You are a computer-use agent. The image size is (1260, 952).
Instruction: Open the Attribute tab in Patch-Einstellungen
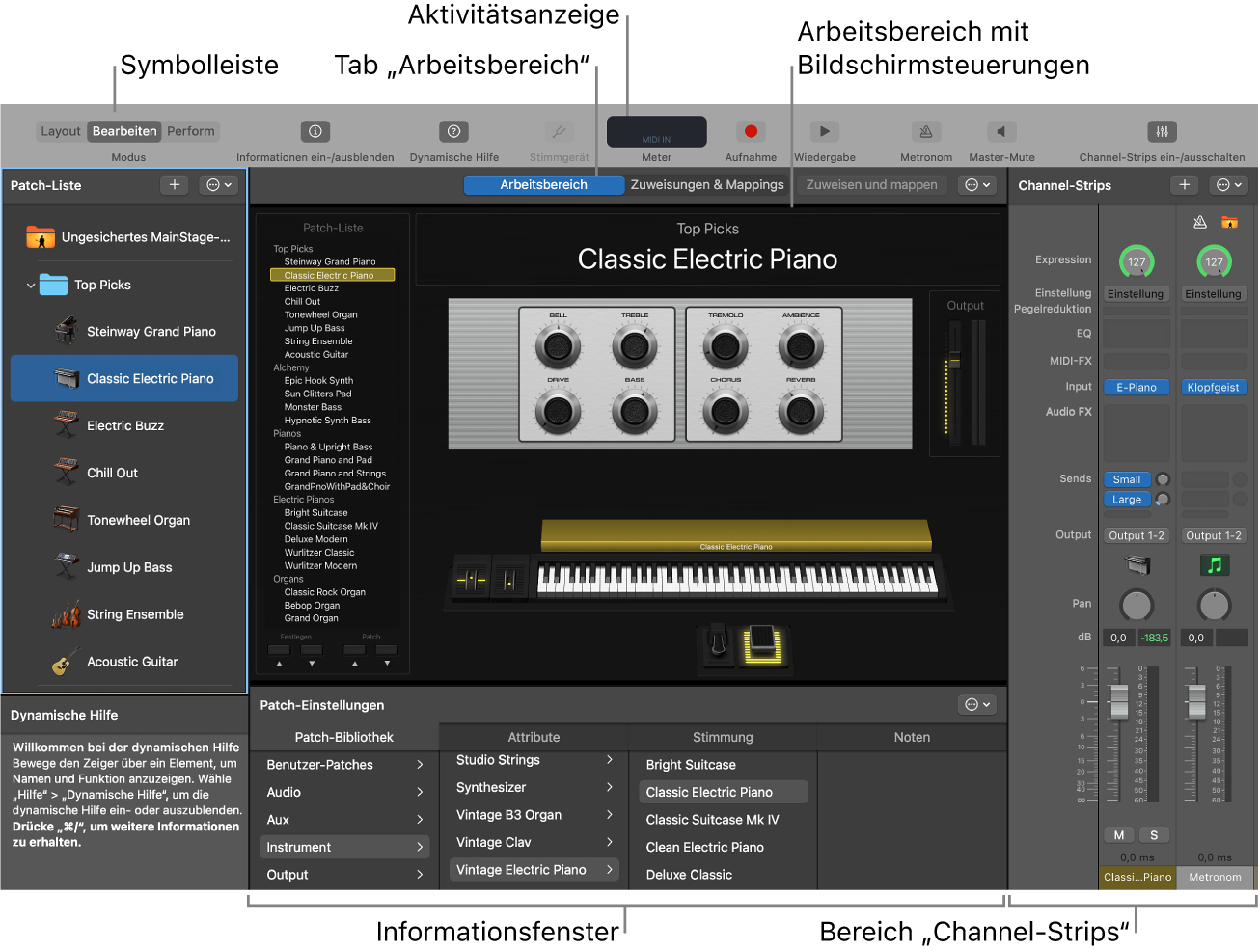click(534, 737)
